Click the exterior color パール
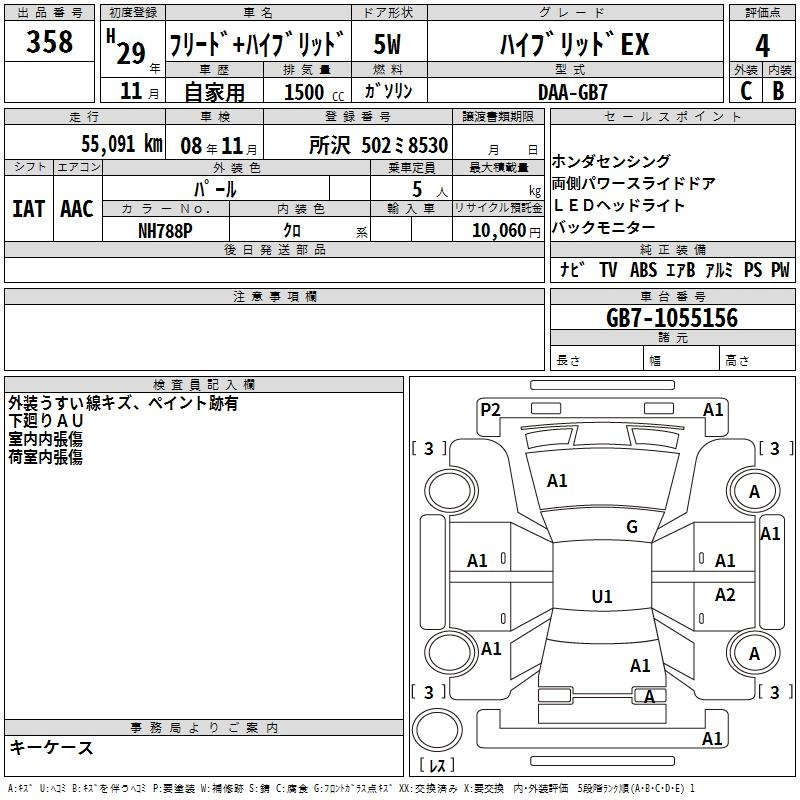800x800 pixels. (215, 189)
